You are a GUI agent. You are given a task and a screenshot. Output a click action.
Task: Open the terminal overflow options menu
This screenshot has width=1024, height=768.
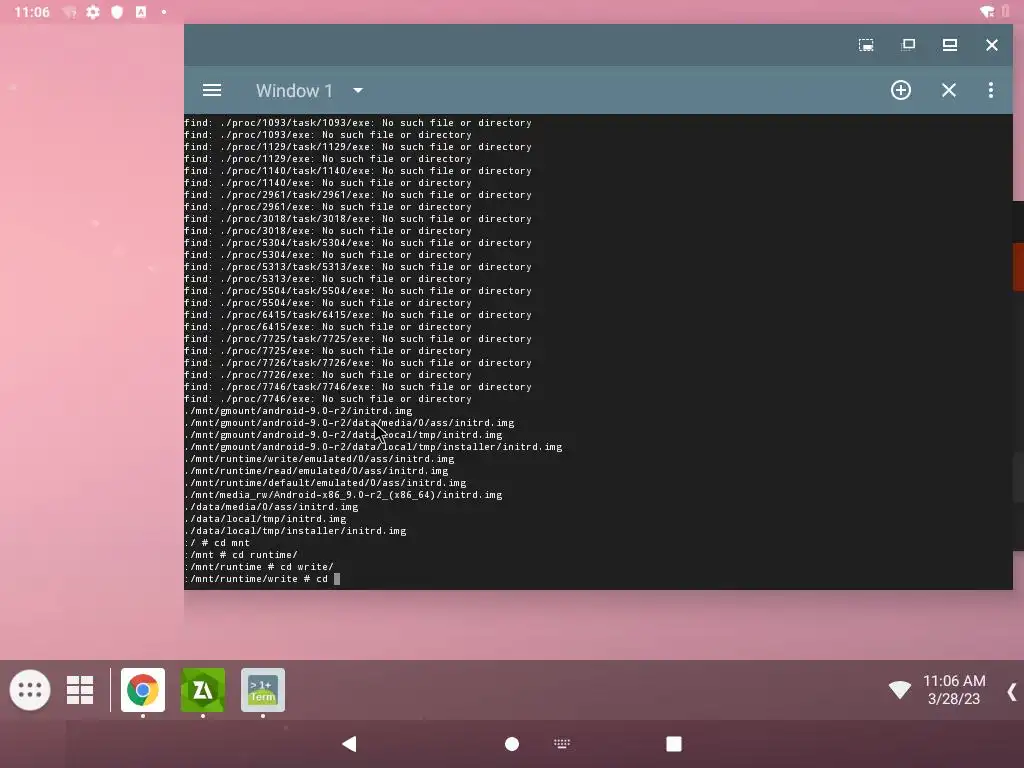pyautogui.click(x=991, y=90)
